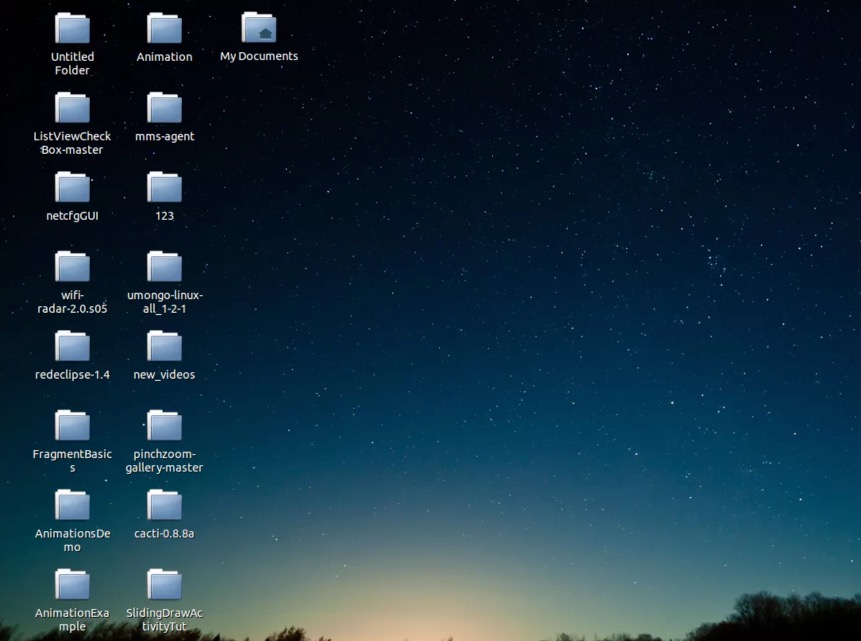Select the new_videos folder icon
This screenshot has width=861, height=641.
pos(164,346)
